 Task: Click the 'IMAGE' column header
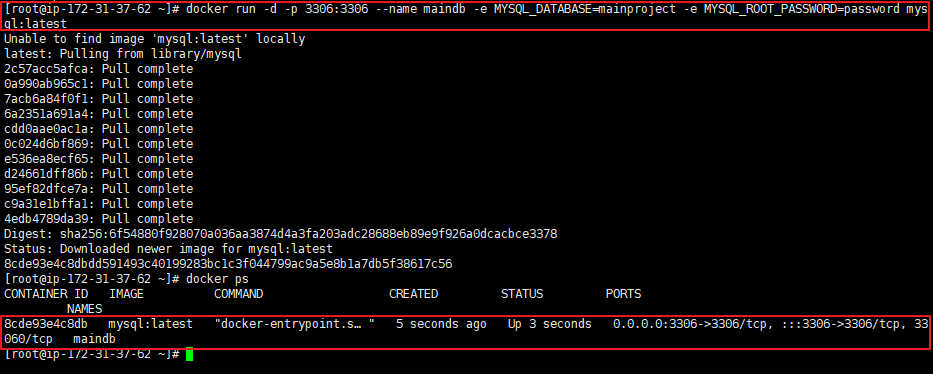126,294
